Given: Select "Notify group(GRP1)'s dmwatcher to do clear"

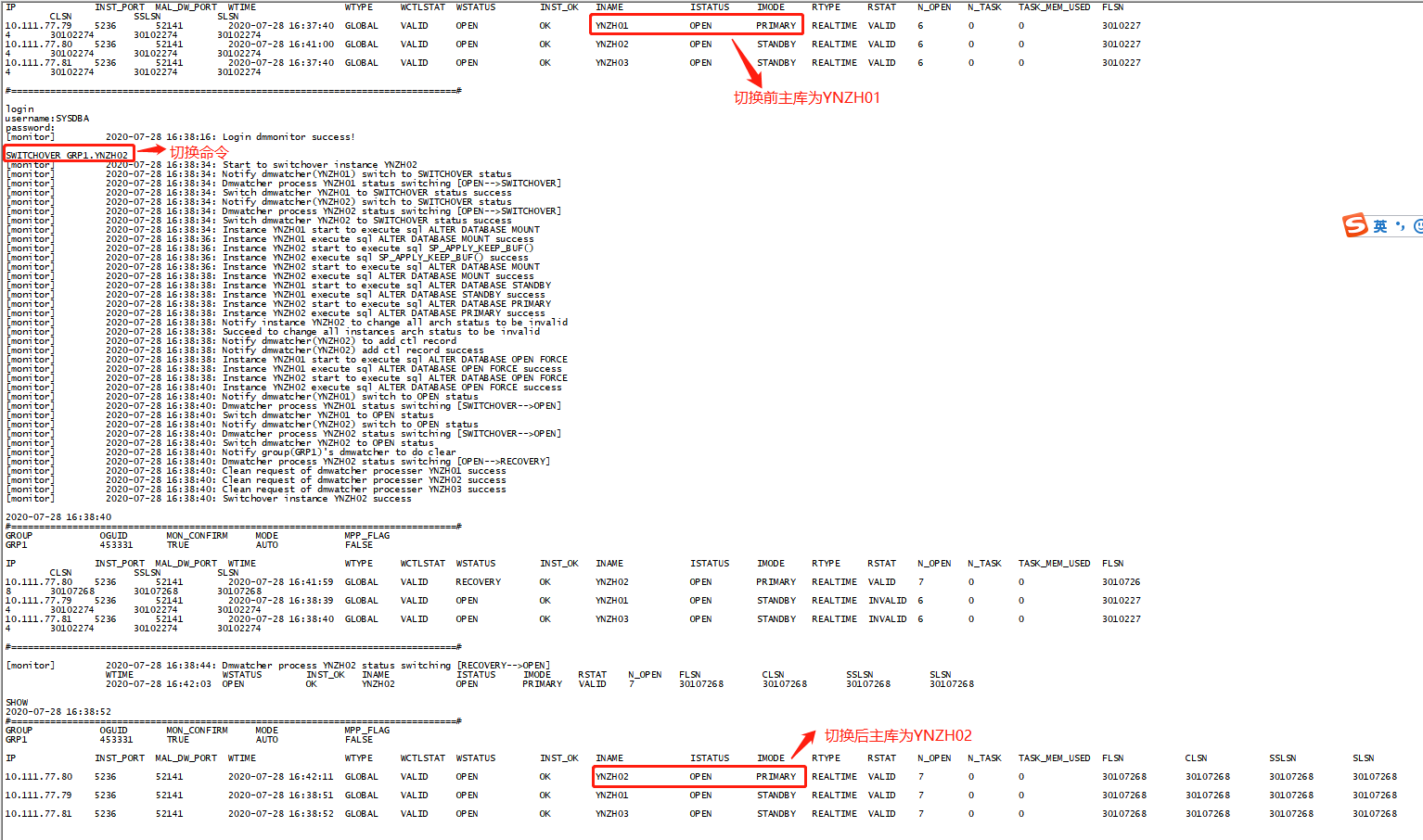Looking at the screenshot, I should pos(339,452).
